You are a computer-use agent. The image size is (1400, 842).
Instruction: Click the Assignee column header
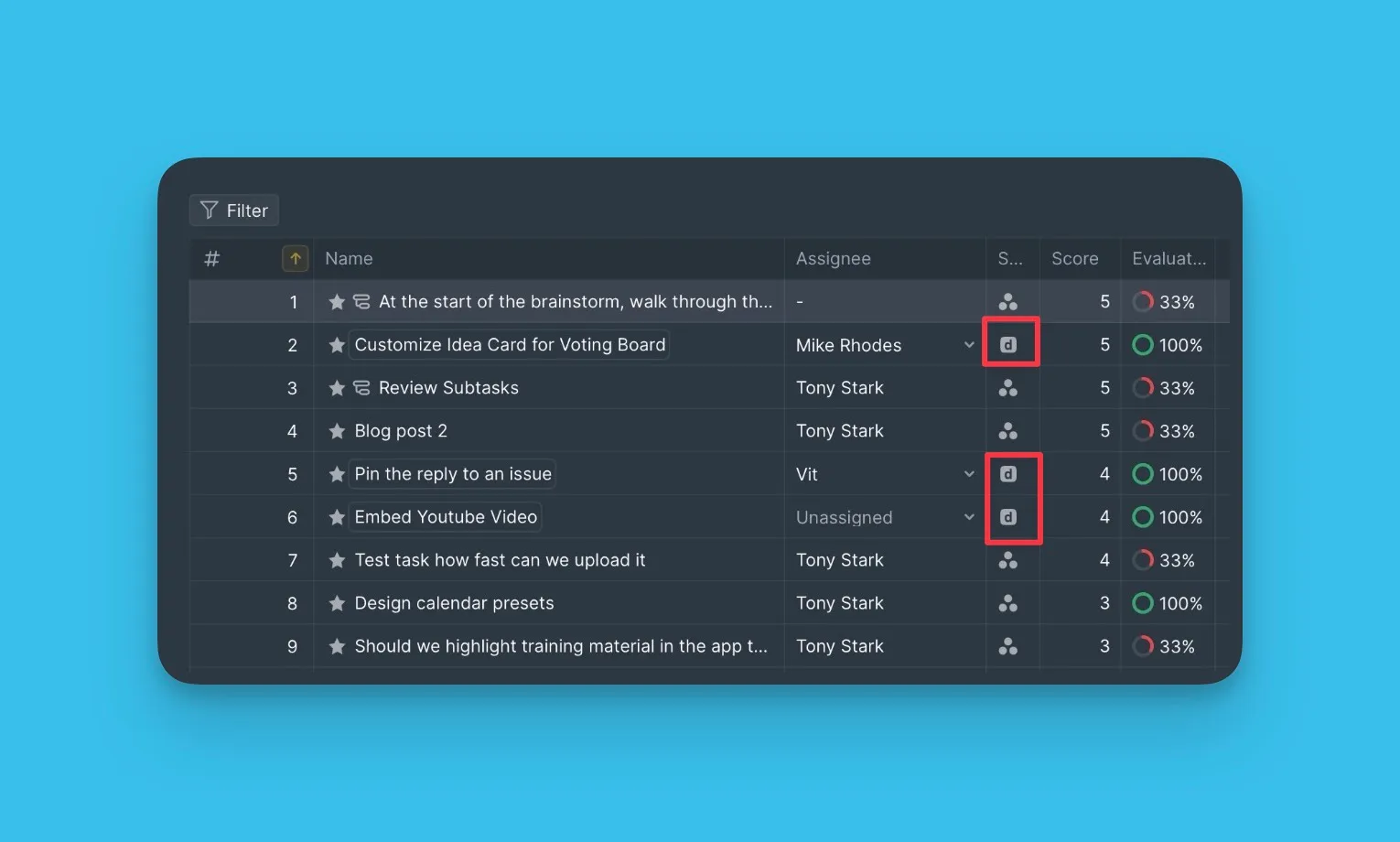click(x=833, y=259)
